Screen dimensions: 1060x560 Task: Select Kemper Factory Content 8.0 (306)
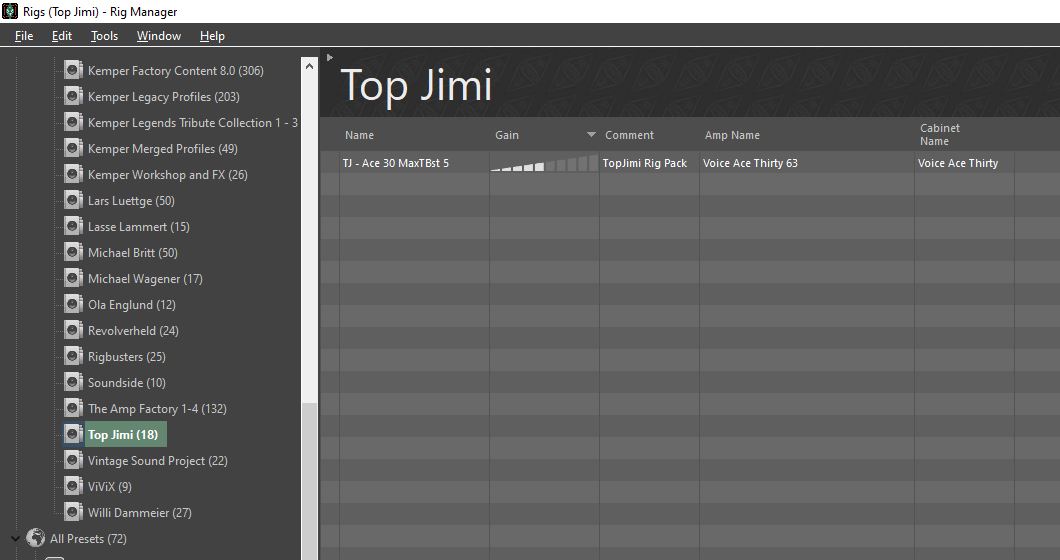coord(176,70)
